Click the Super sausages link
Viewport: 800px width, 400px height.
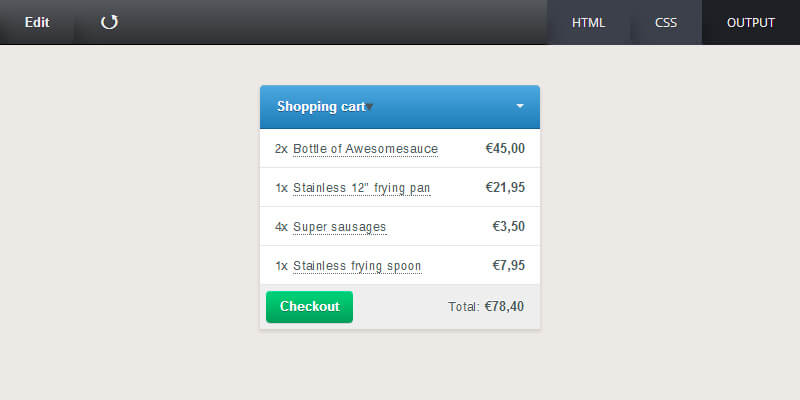(x=339, y=227)
